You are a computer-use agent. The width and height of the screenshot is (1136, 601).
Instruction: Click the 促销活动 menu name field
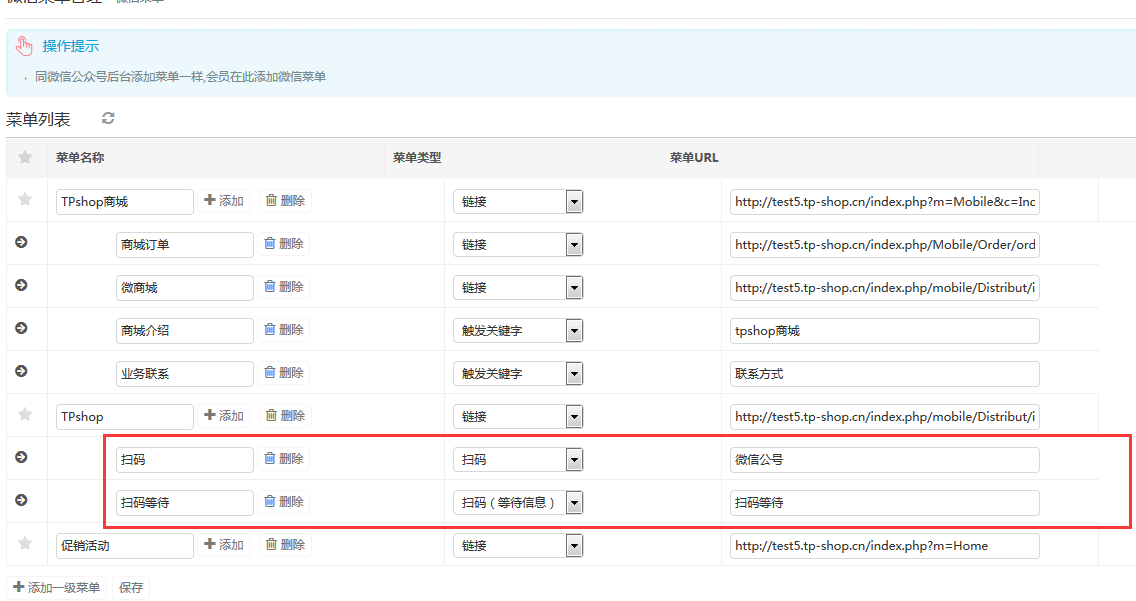(125, 546)
